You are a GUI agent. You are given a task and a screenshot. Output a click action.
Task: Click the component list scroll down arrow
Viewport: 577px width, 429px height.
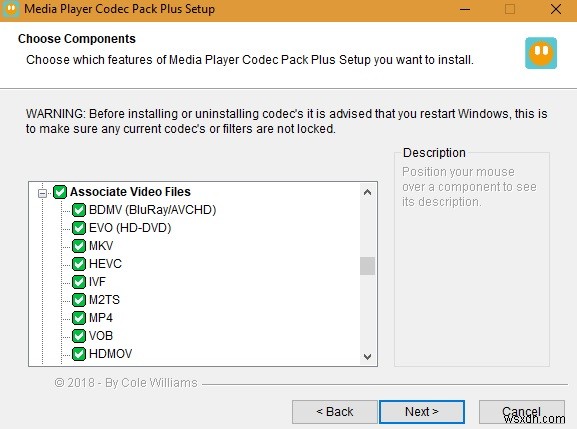(x=367, y=357)
